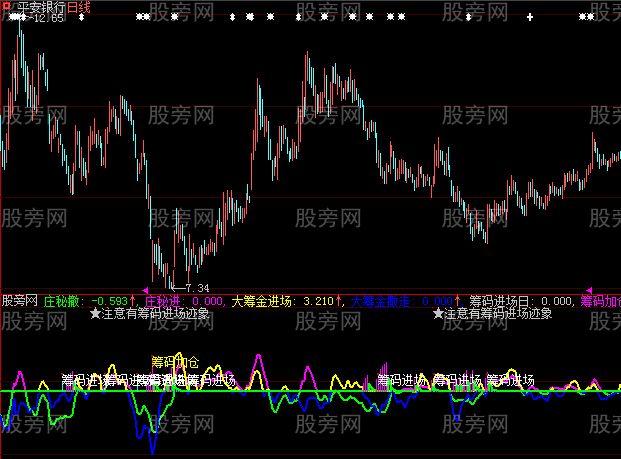The image size is (621, 459).
Task: Click the magenta triangle marker left of 7.34
Action: tap(145, 290)
